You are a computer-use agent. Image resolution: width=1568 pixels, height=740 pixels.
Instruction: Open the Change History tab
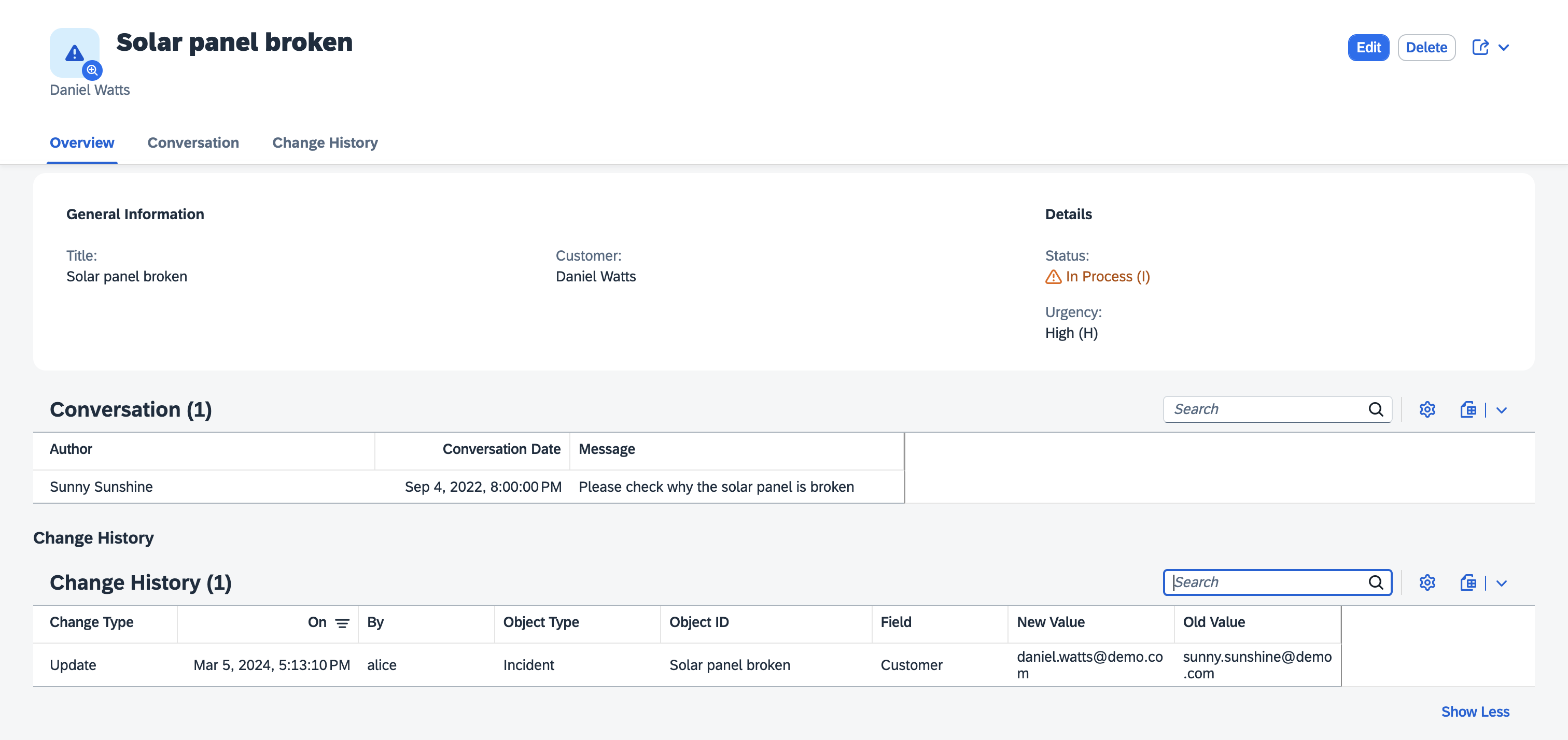click(x=325, y=143)
